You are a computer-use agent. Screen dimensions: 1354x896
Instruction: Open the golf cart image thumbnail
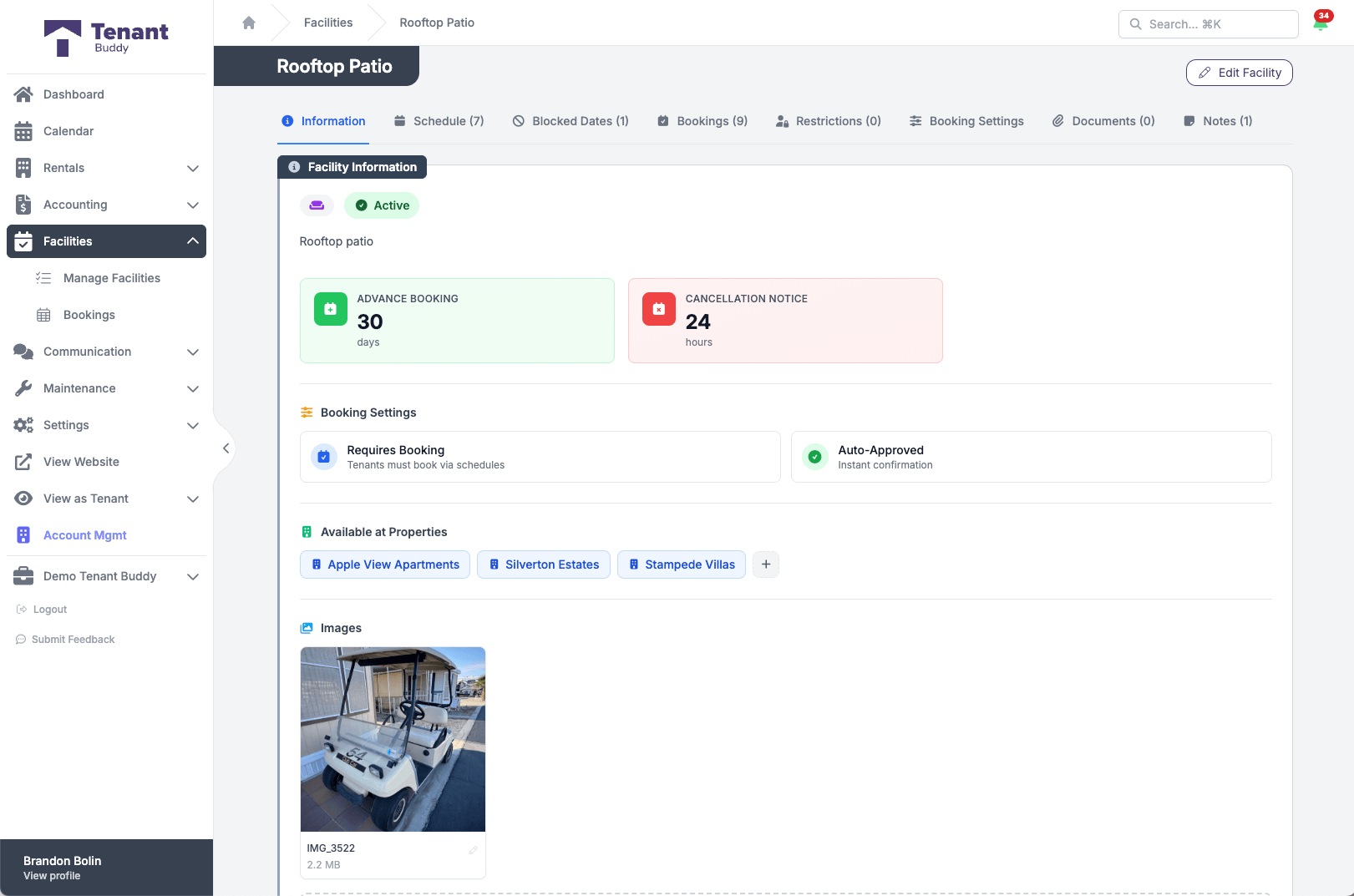393,739
